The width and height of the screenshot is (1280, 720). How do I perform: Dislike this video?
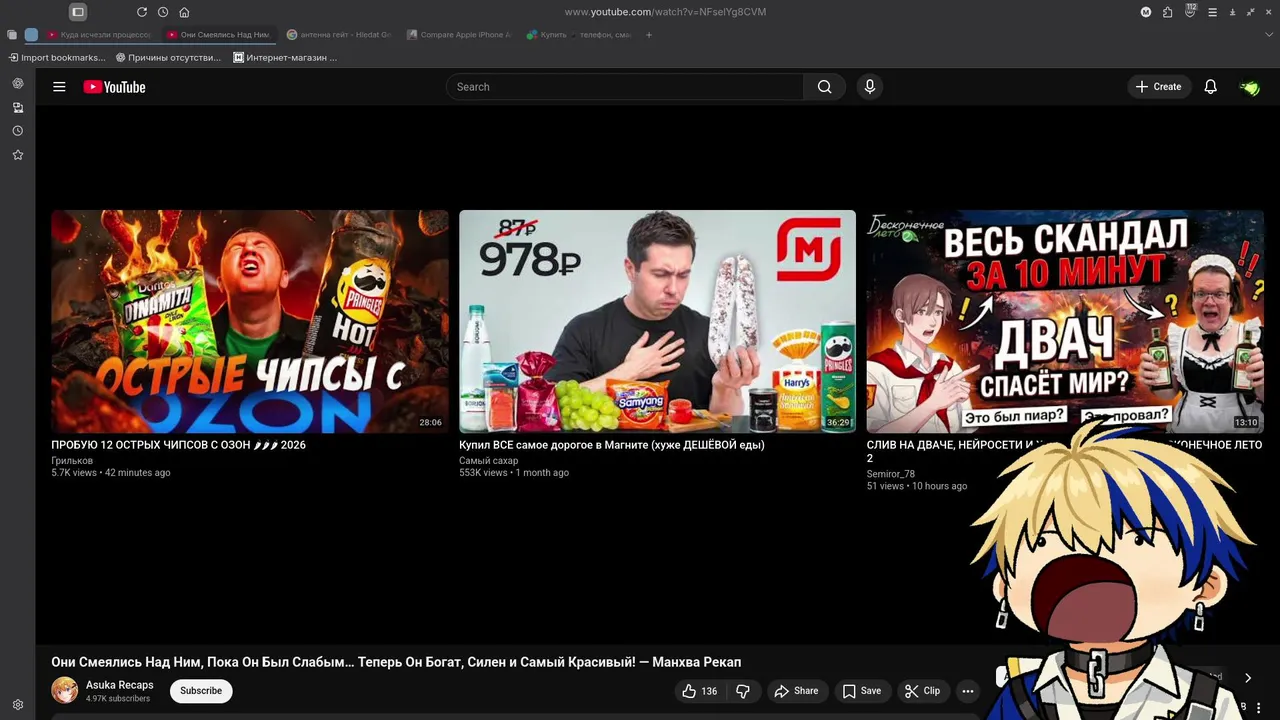coord(743,691)
